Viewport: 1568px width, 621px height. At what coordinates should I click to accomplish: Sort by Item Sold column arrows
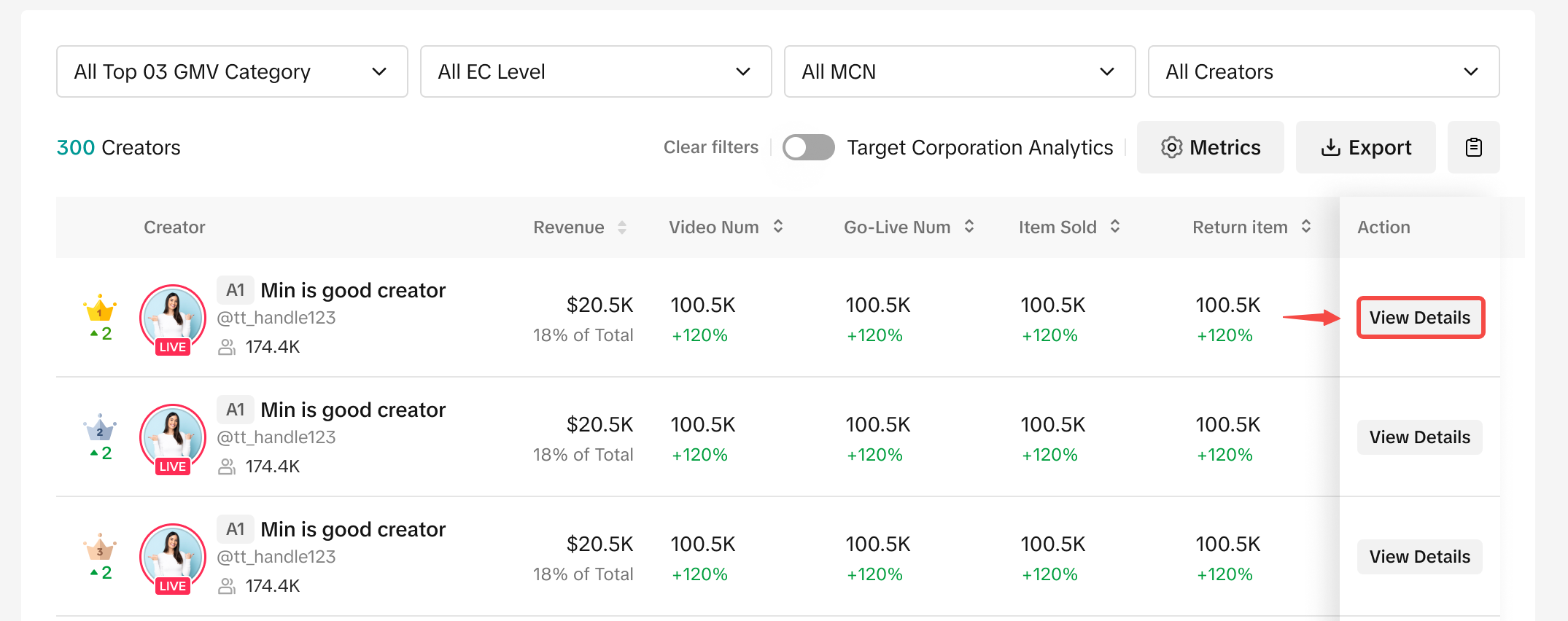tap(1115, 227)
